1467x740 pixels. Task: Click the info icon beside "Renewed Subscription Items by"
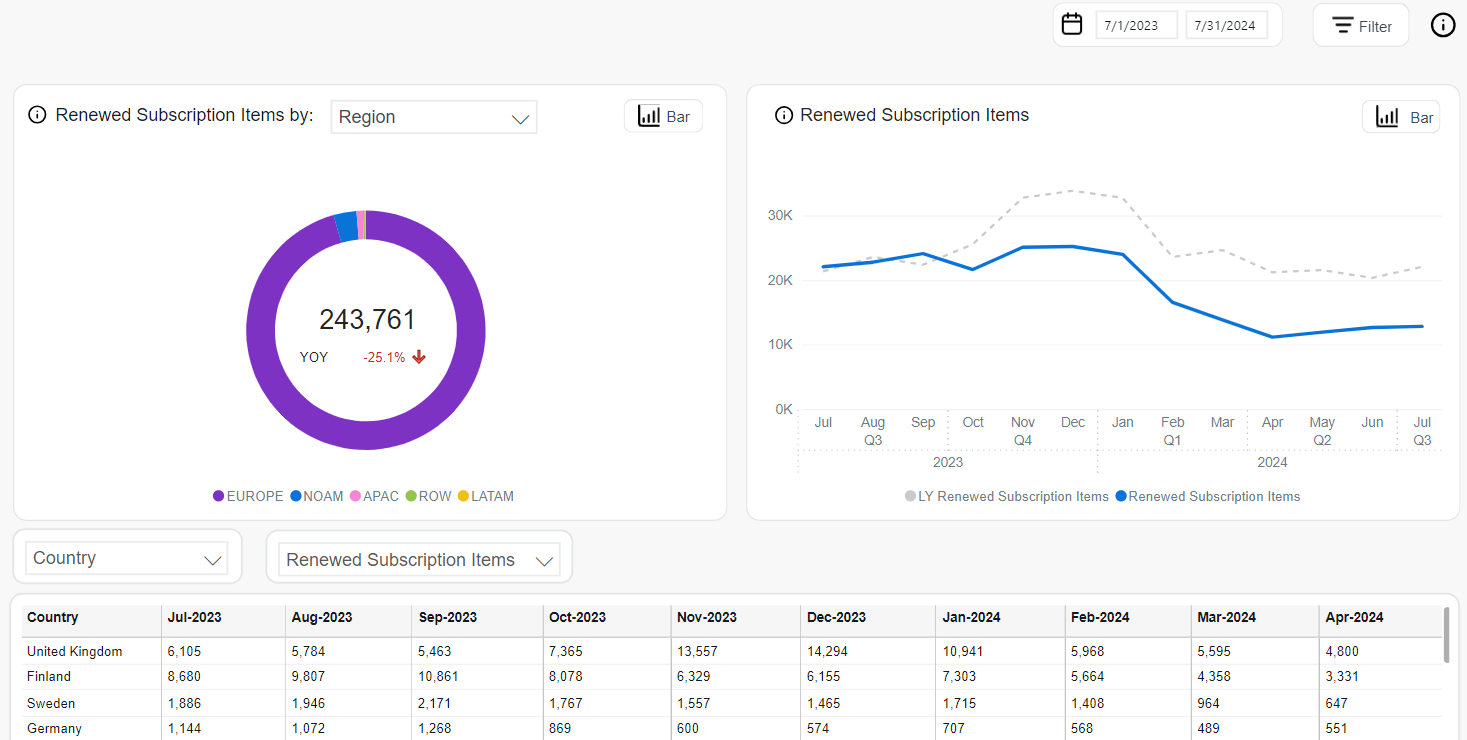click(x=37, y=115)
